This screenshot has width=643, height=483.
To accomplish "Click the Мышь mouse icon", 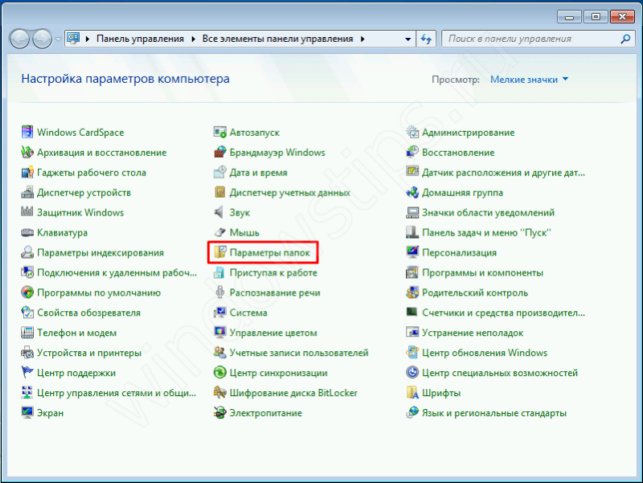I will tap(220, 232).
